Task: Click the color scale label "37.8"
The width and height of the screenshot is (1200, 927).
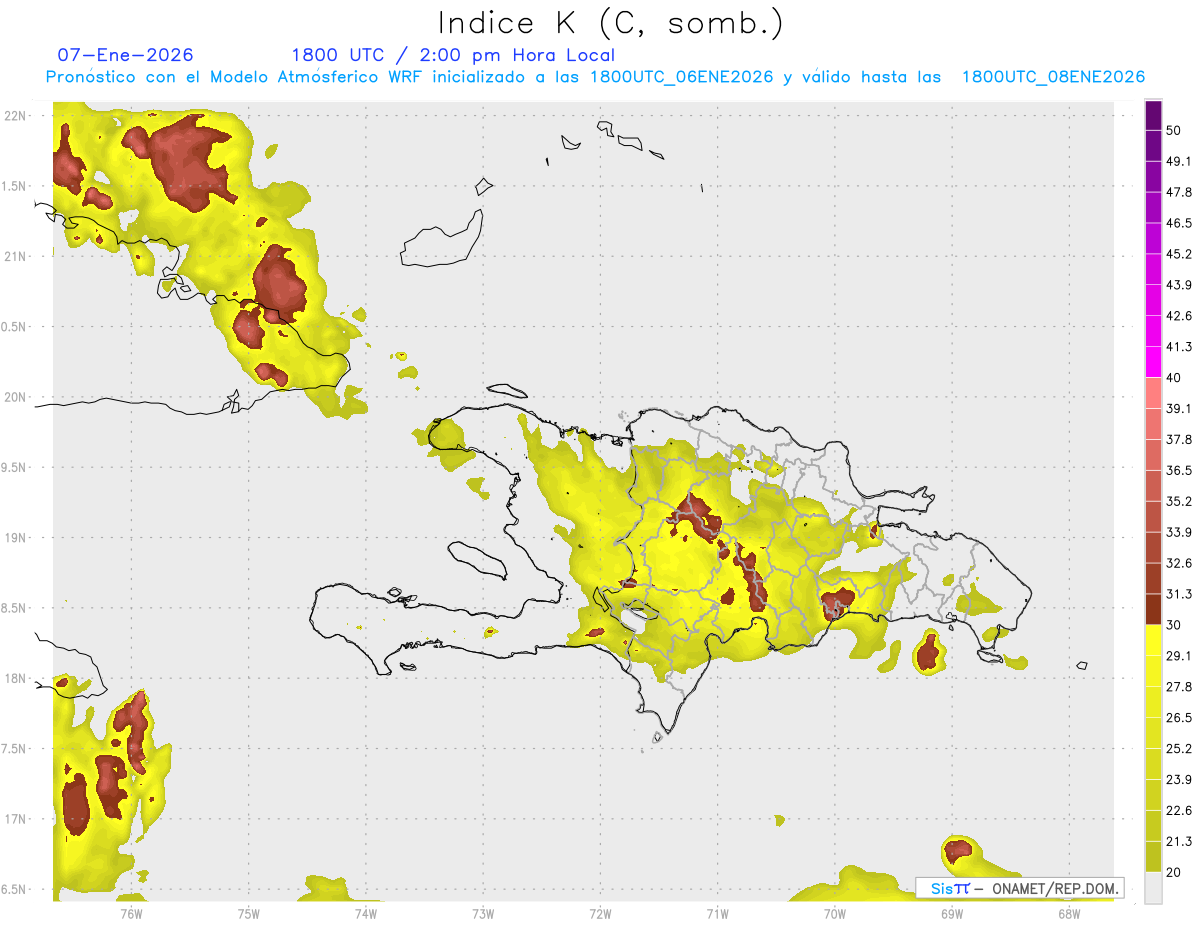Action: coord(1180,439)
